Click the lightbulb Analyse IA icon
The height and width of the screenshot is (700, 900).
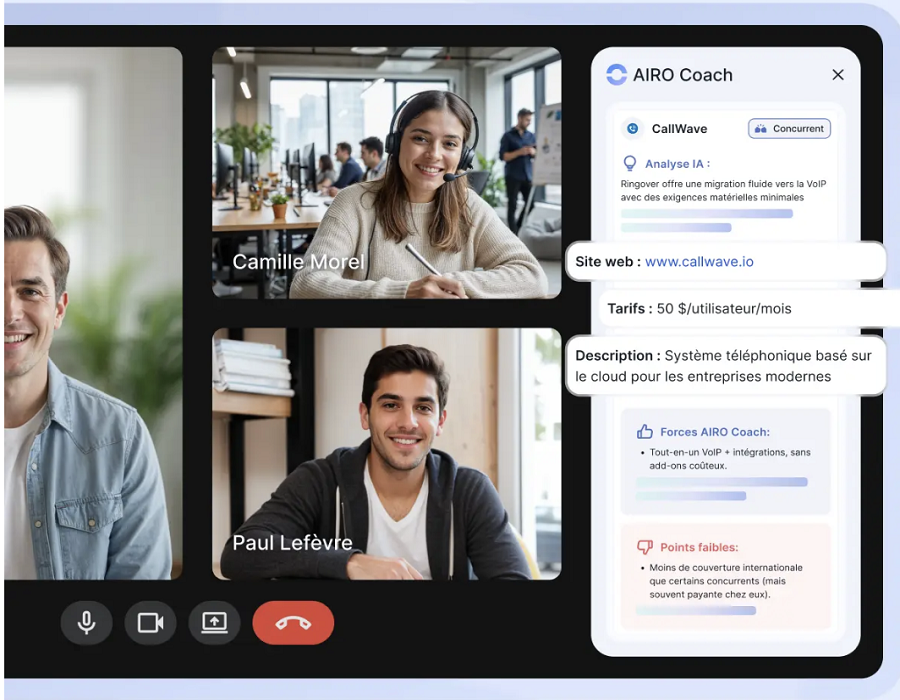pyautogui.click(x=630, y=163)
